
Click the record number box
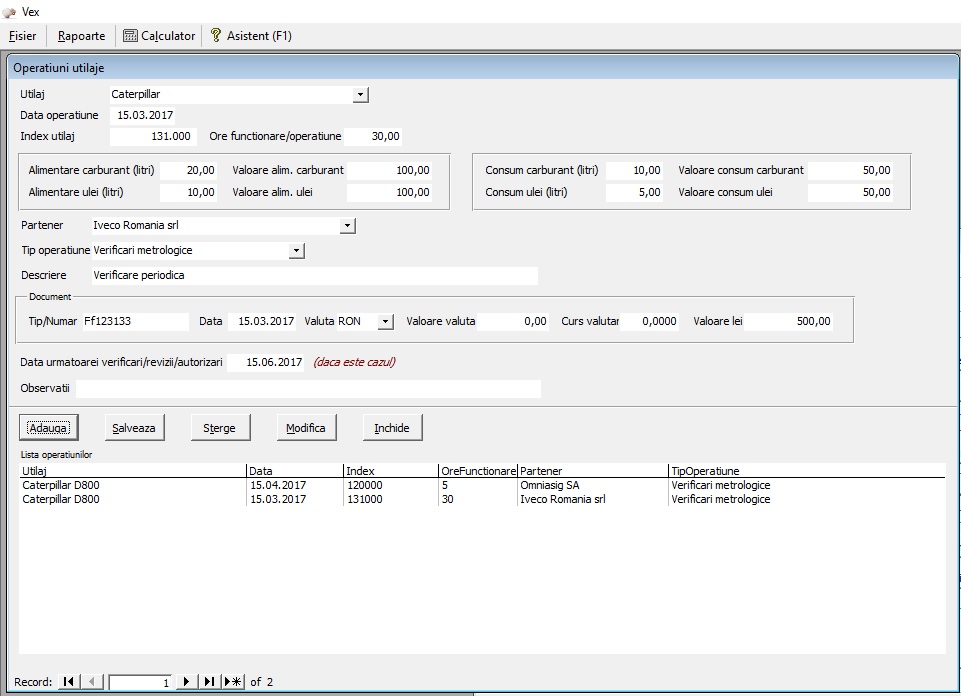coord(140,682)
